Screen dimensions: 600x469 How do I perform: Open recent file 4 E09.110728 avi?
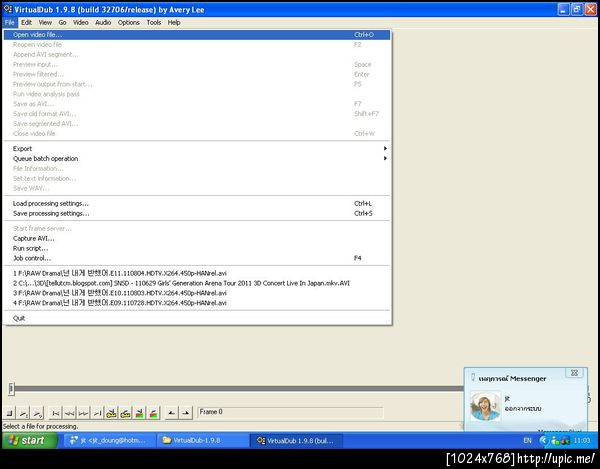click(197, 303)
